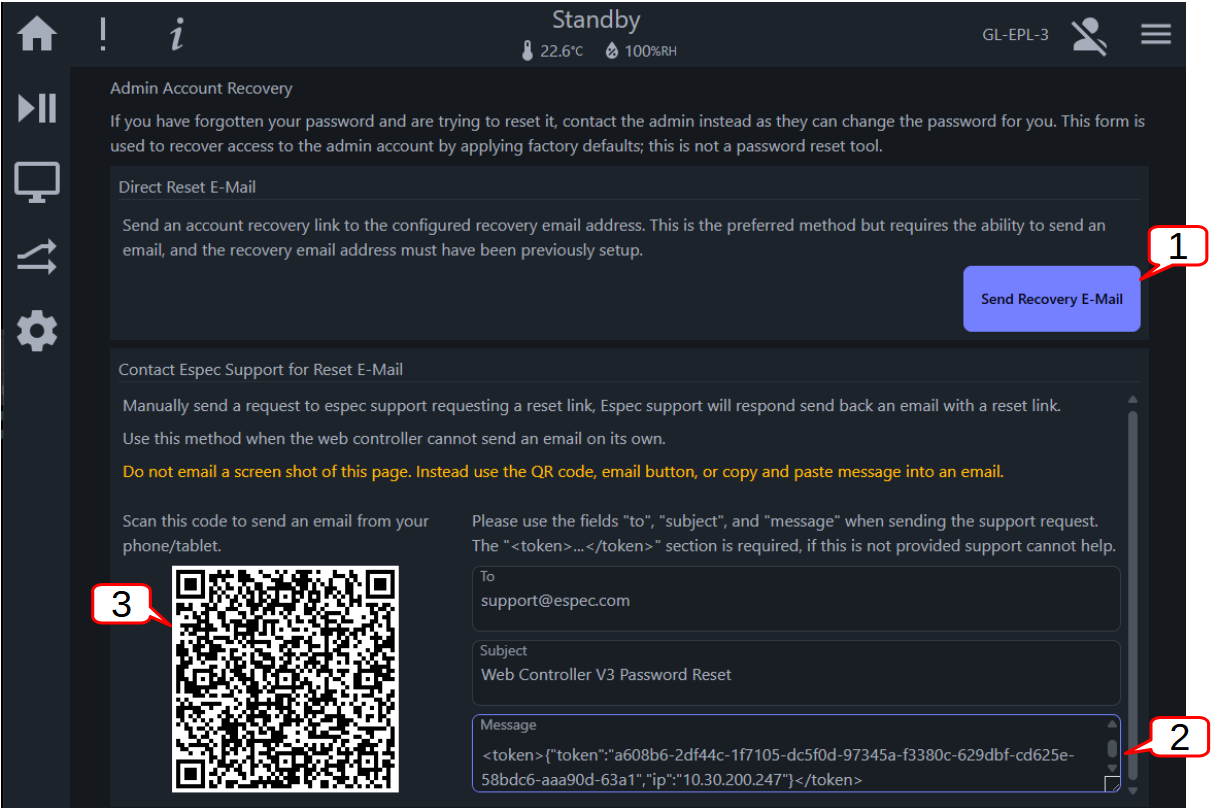
Task: Click the Message box scroll up arrow
Action: (x=1112, y=725)
